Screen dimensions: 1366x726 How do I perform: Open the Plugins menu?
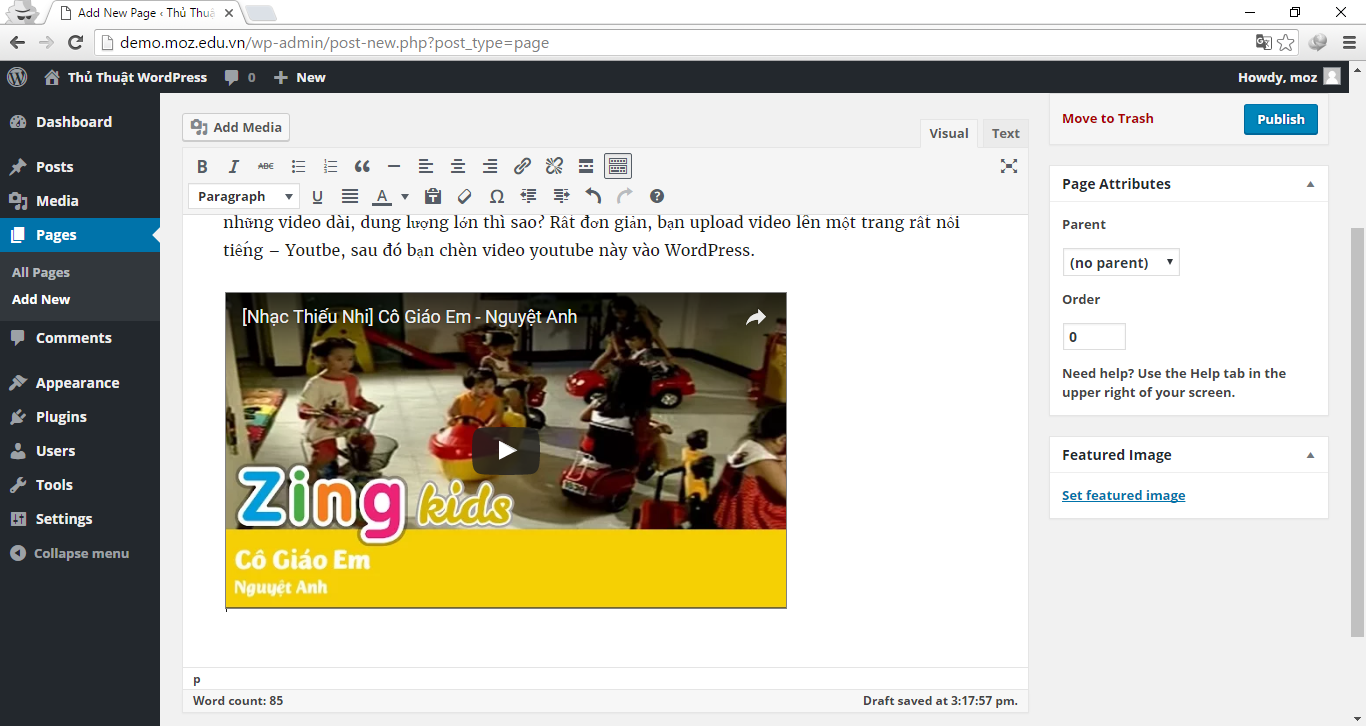(x=80, y=417)
